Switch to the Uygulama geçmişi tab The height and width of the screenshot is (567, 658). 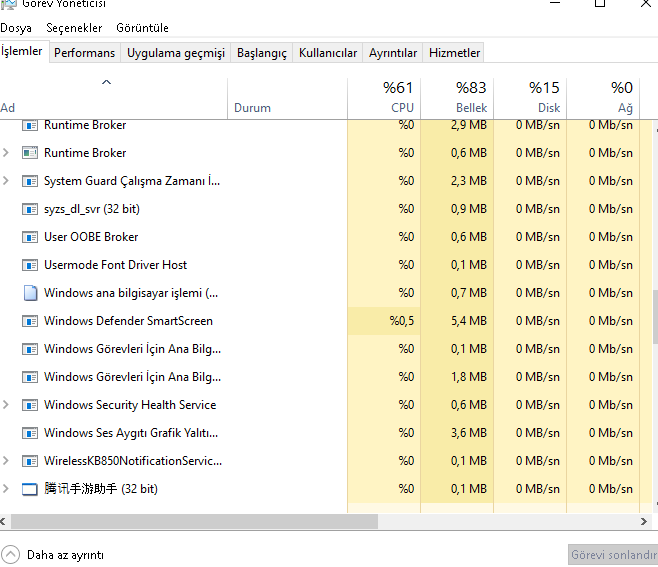coord(176,53)
